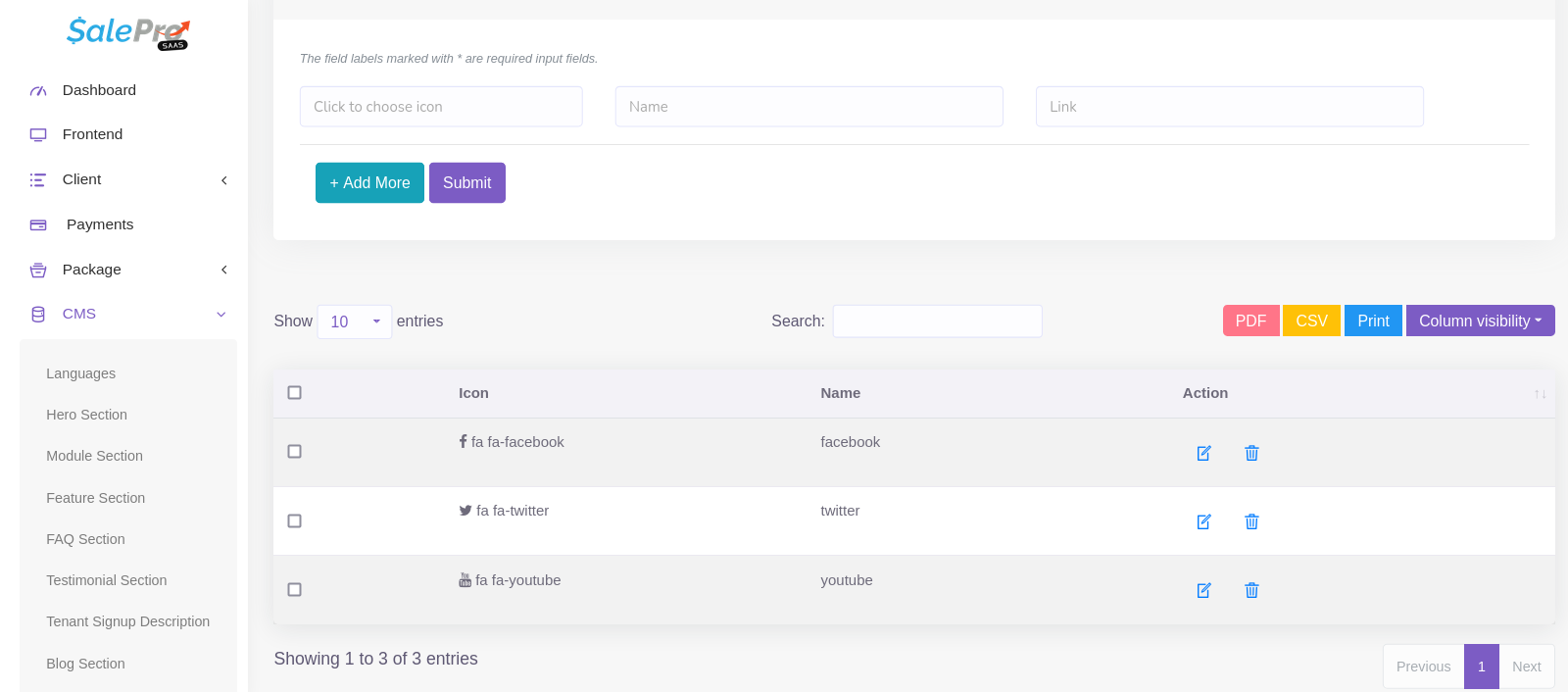This screenshot has width=1568, height=692.
Task: Click the edit icon for facebook row
Action: click(x=1203, y=453)
